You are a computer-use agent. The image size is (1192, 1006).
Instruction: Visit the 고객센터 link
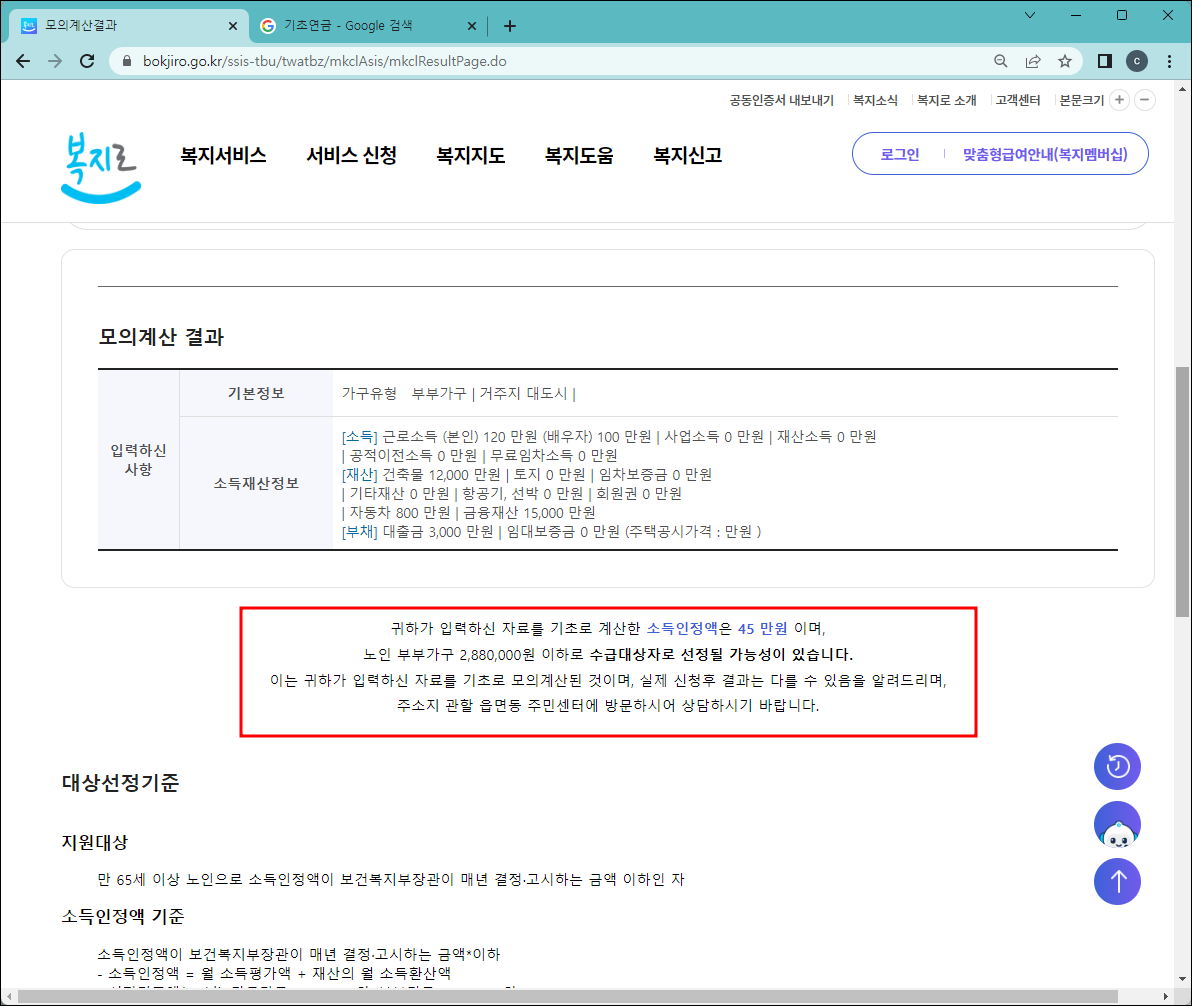[x=1017, y=100]
